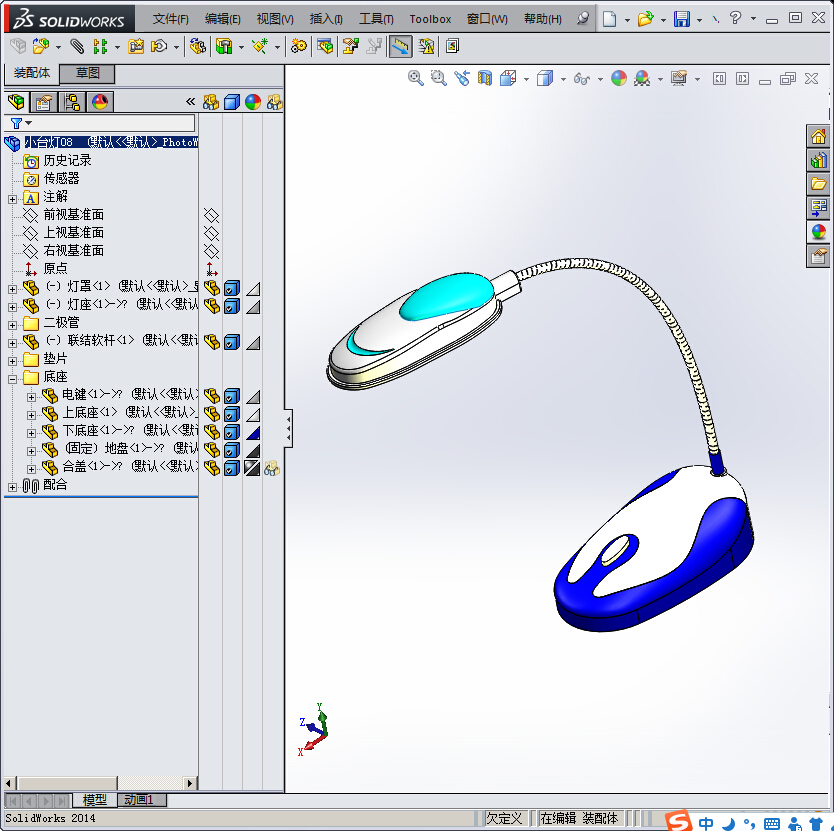Click the Previous View icon
Image resolution: width=834 pixels, height=831 pixels.
[462, 79]
